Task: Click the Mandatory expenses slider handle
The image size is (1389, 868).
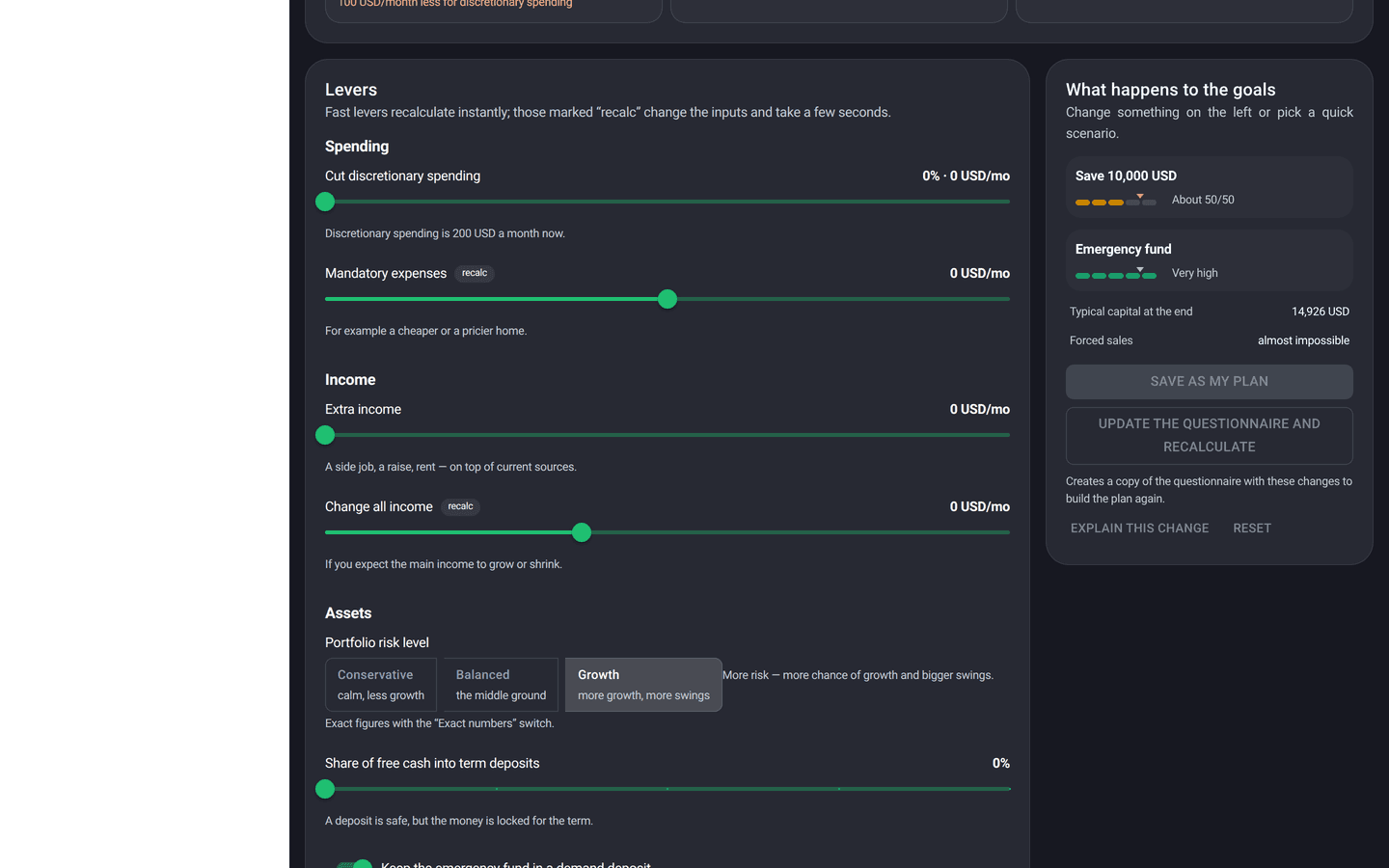Action: (x=667, y=299)
